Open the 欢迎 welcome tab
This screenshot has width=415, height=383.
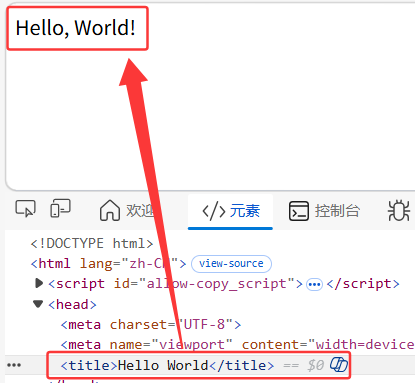[x=127, y=211]
